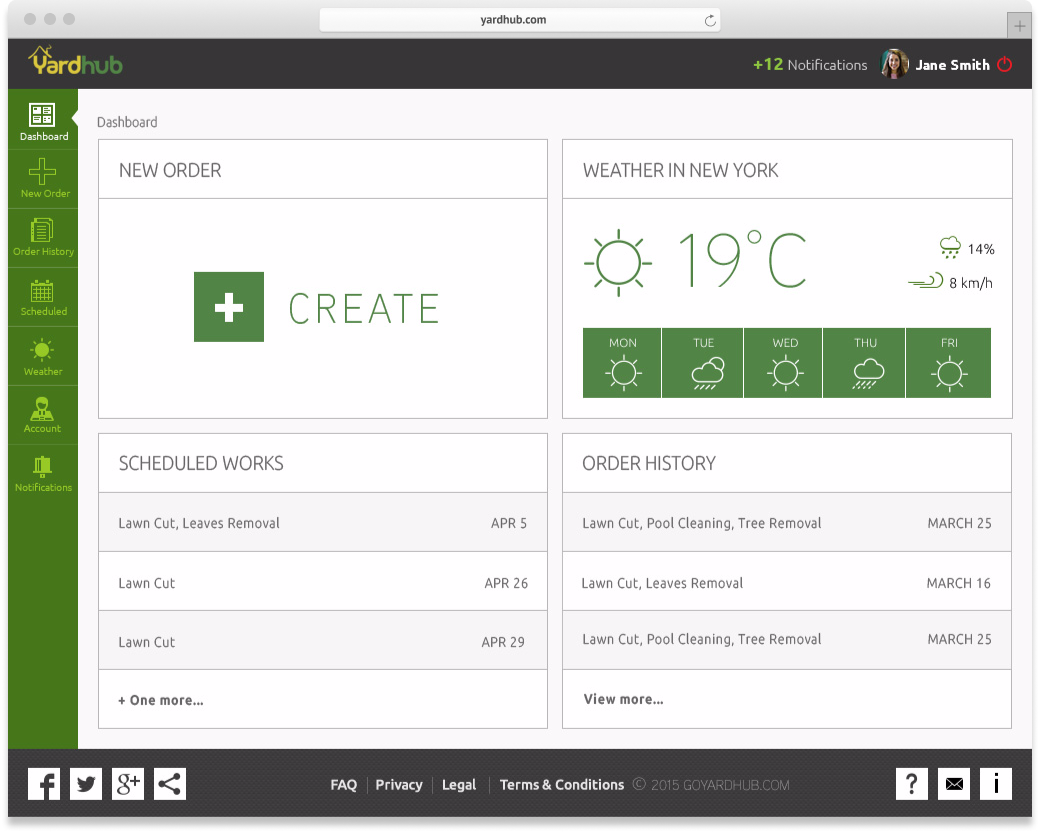
Task: Open scheduled work dated APR 5
Action: point(323,523)
